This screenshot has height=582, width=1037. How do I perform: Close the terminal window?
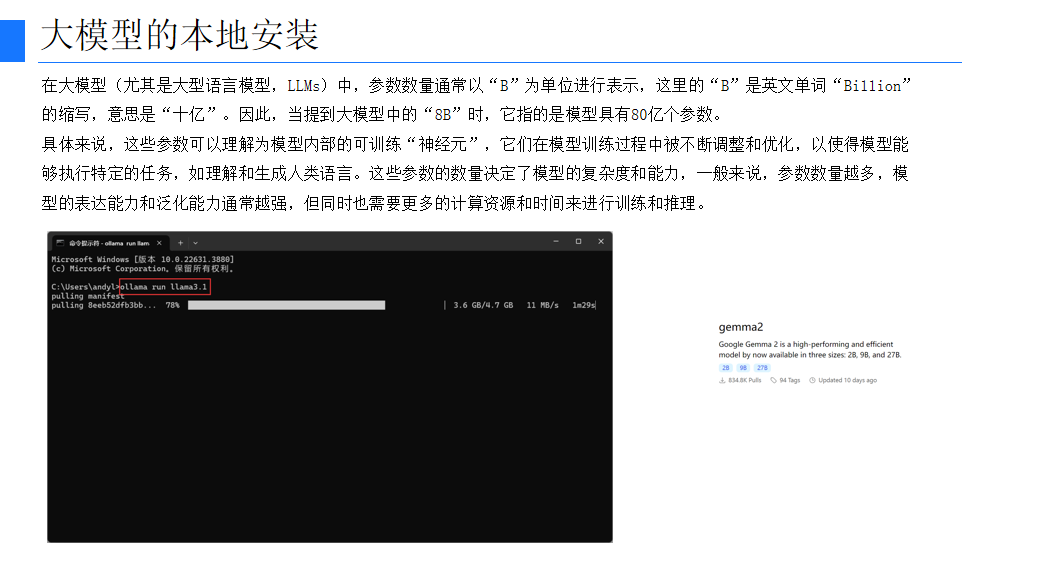[601, 241]
